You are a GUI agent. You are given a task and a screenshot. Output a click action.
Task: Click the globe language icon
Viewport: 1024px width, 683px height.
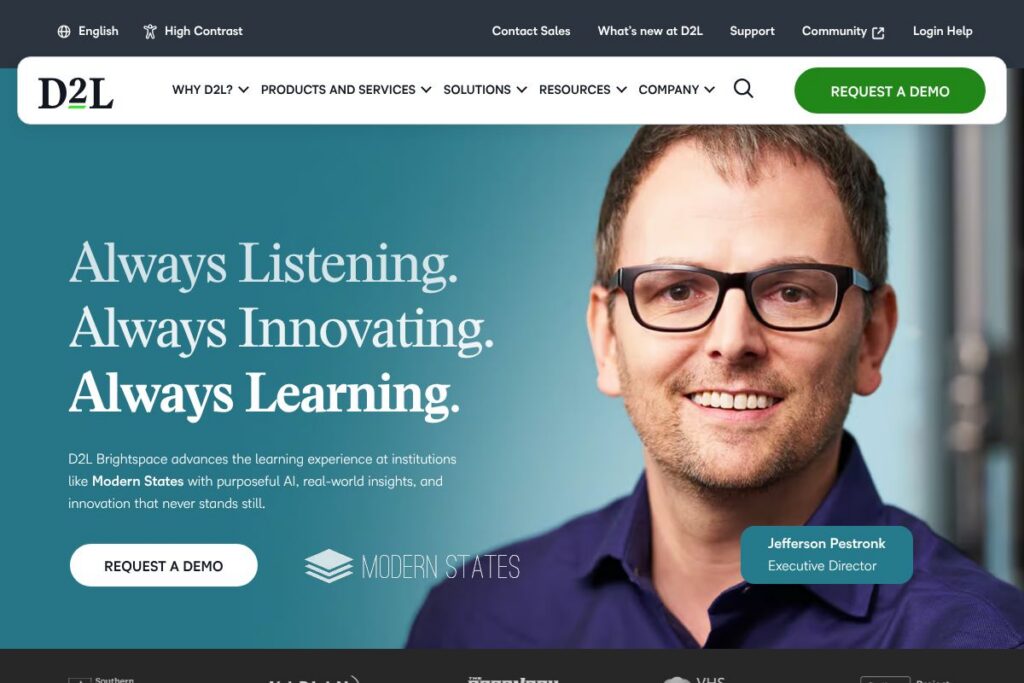pos(64,31)
